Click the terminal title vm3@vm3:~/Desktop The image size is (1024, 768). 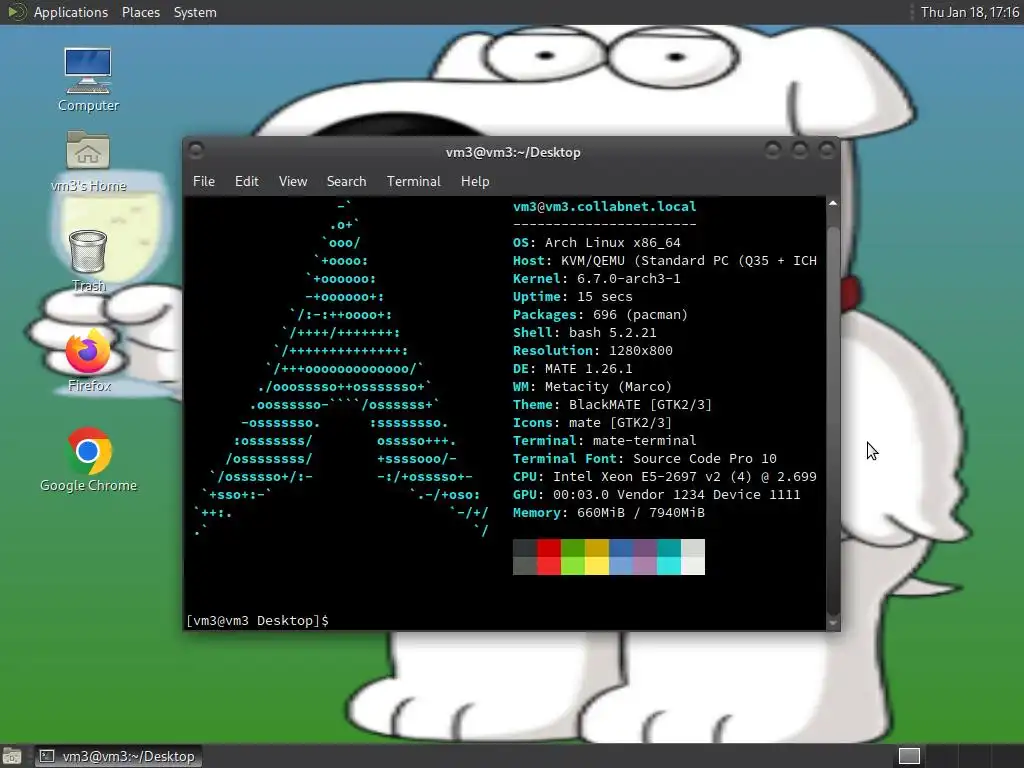click(x=513, y=152)
